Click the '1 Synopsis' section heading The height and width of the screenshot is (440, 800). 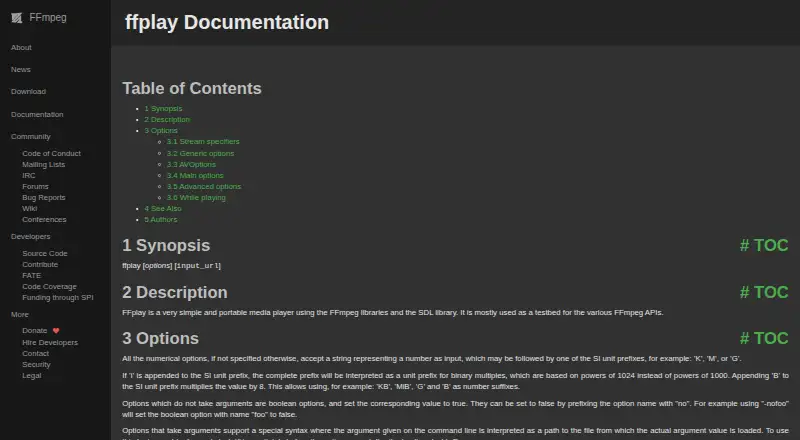coord(166,246)
